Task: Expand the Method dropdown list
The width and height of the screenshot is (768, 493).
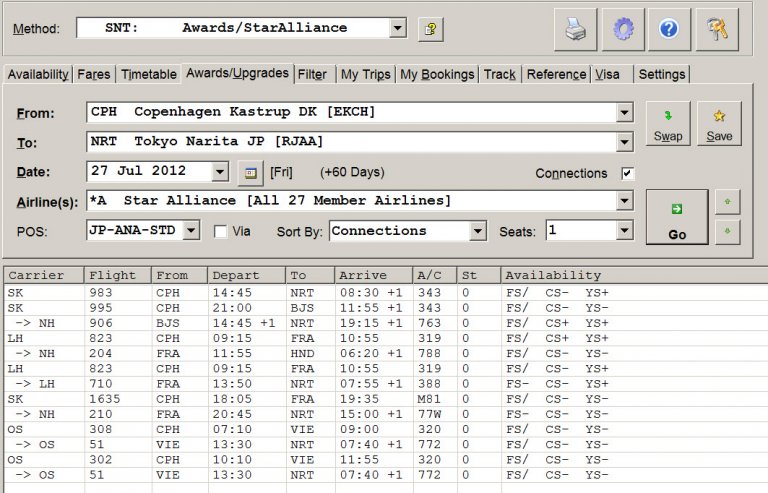Action: coord(398,28)
